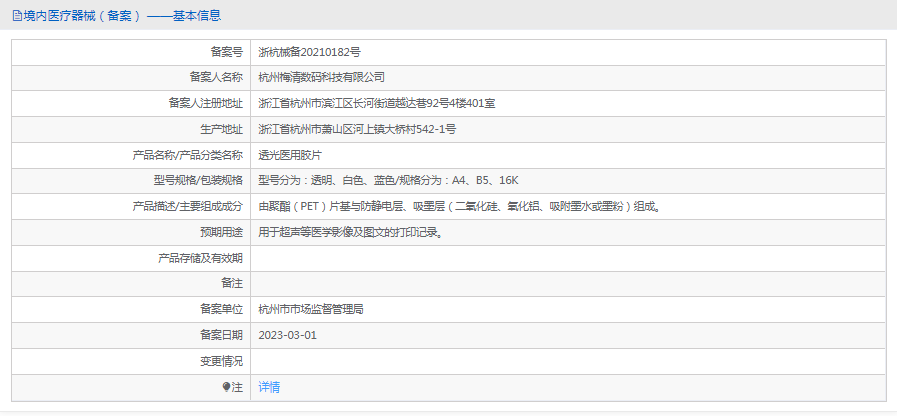Click the 变更情况 label
Image resolution: width=897 pixels, height=416 pixels.
(x=221, y=361)
